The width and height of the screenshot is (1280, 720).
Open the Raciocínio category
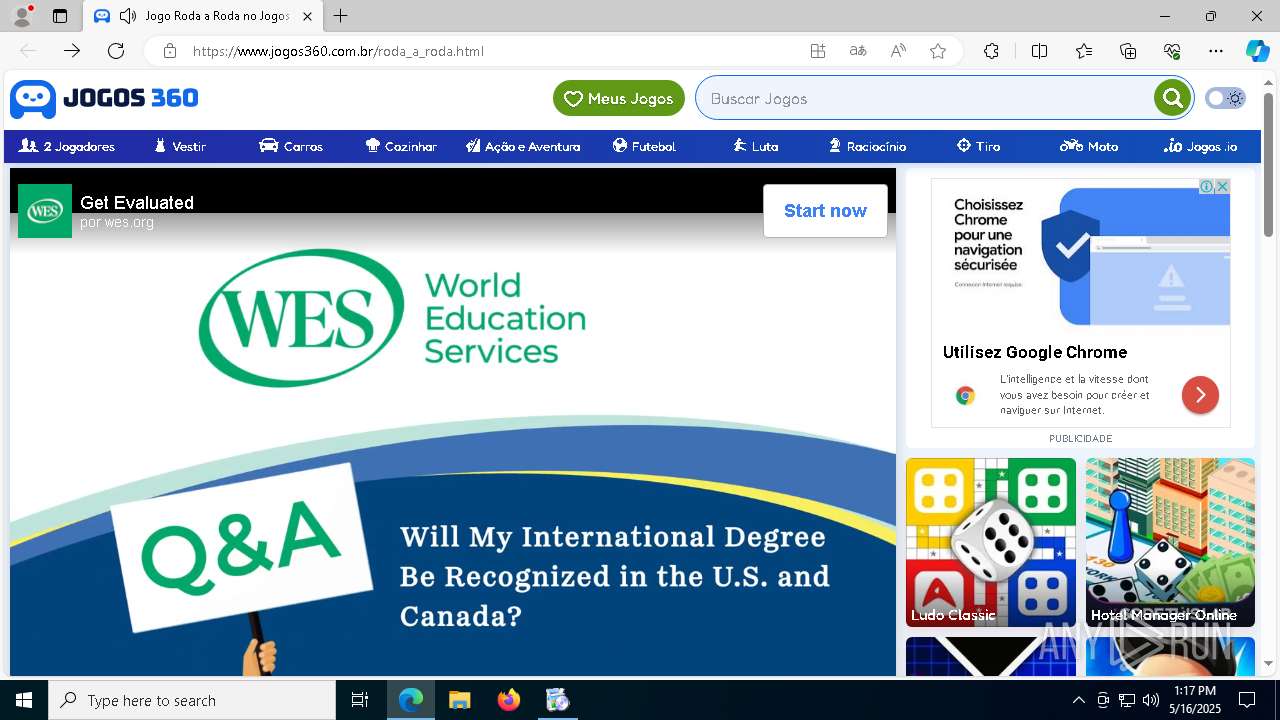point(867,146)
